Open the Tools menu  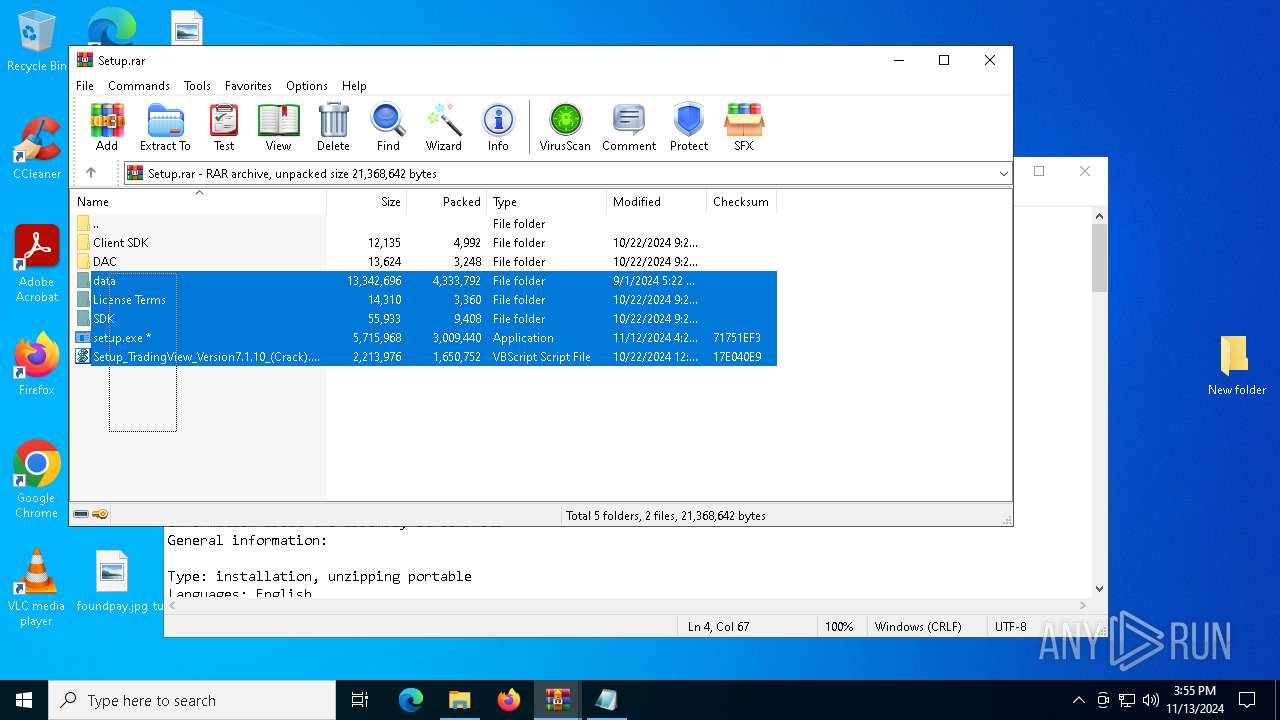(197, 86)
